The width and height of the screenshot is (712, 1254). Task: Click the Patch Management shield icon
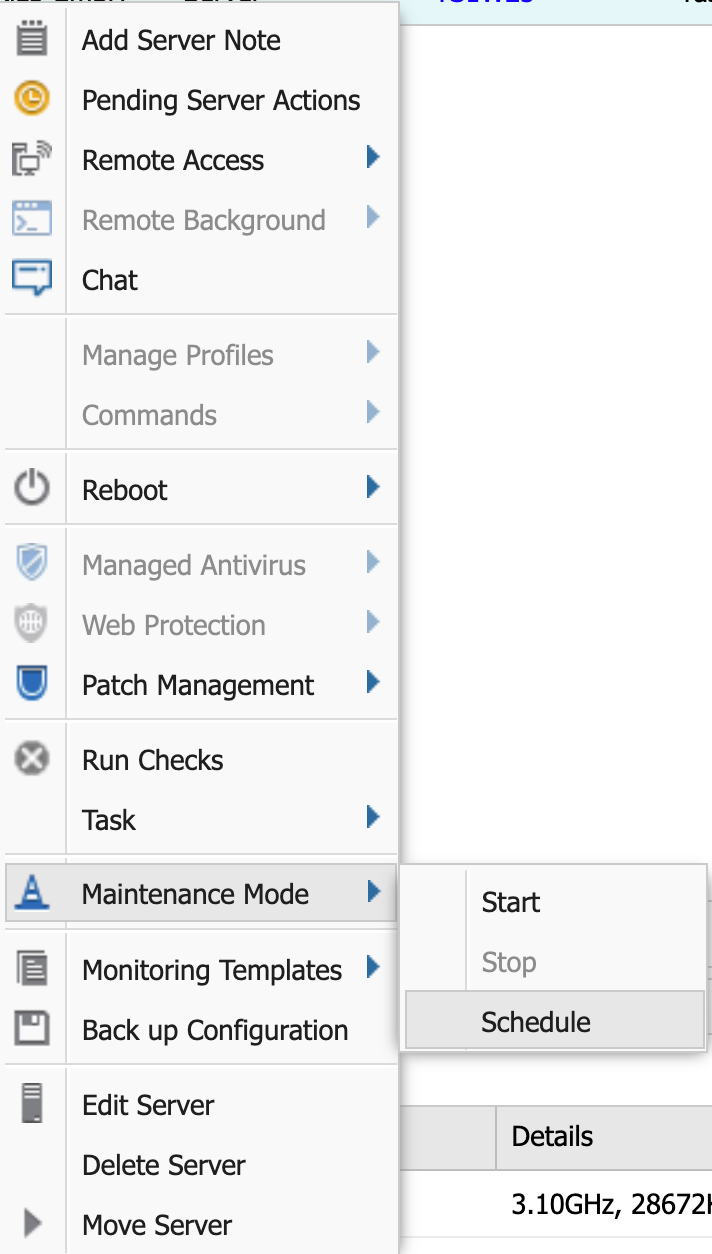(32, 684)
